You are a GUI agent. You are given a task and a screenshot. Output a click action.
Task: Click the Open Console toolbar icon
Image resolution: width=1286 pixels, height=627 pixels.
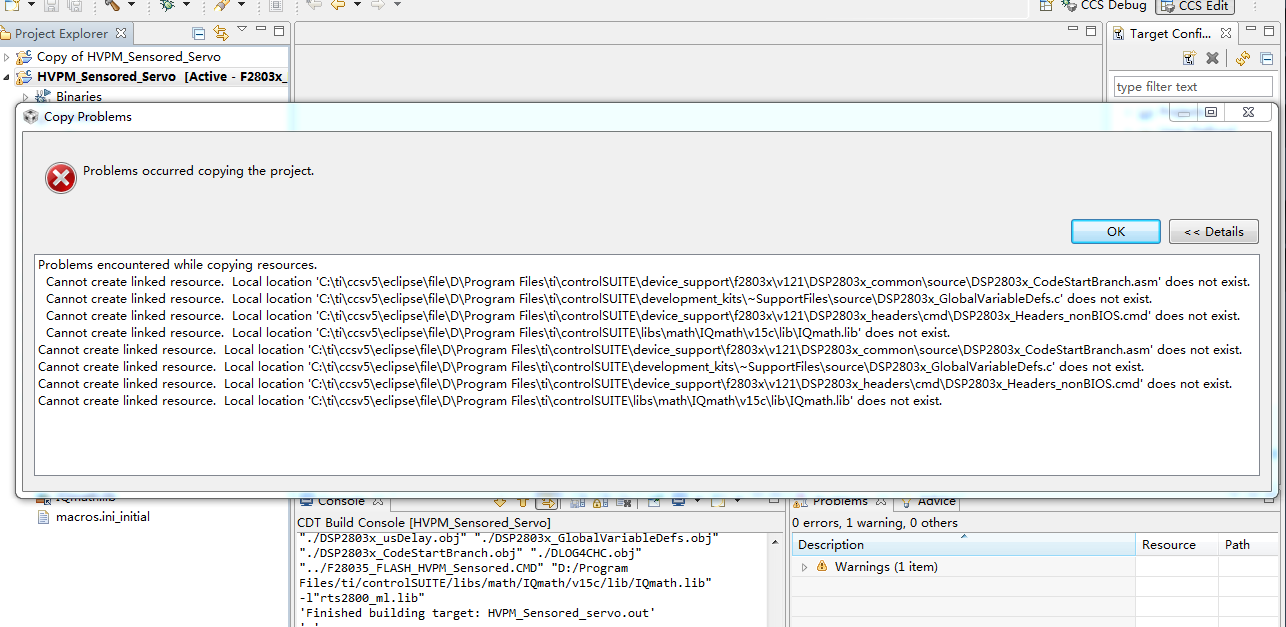click(716, 501)
